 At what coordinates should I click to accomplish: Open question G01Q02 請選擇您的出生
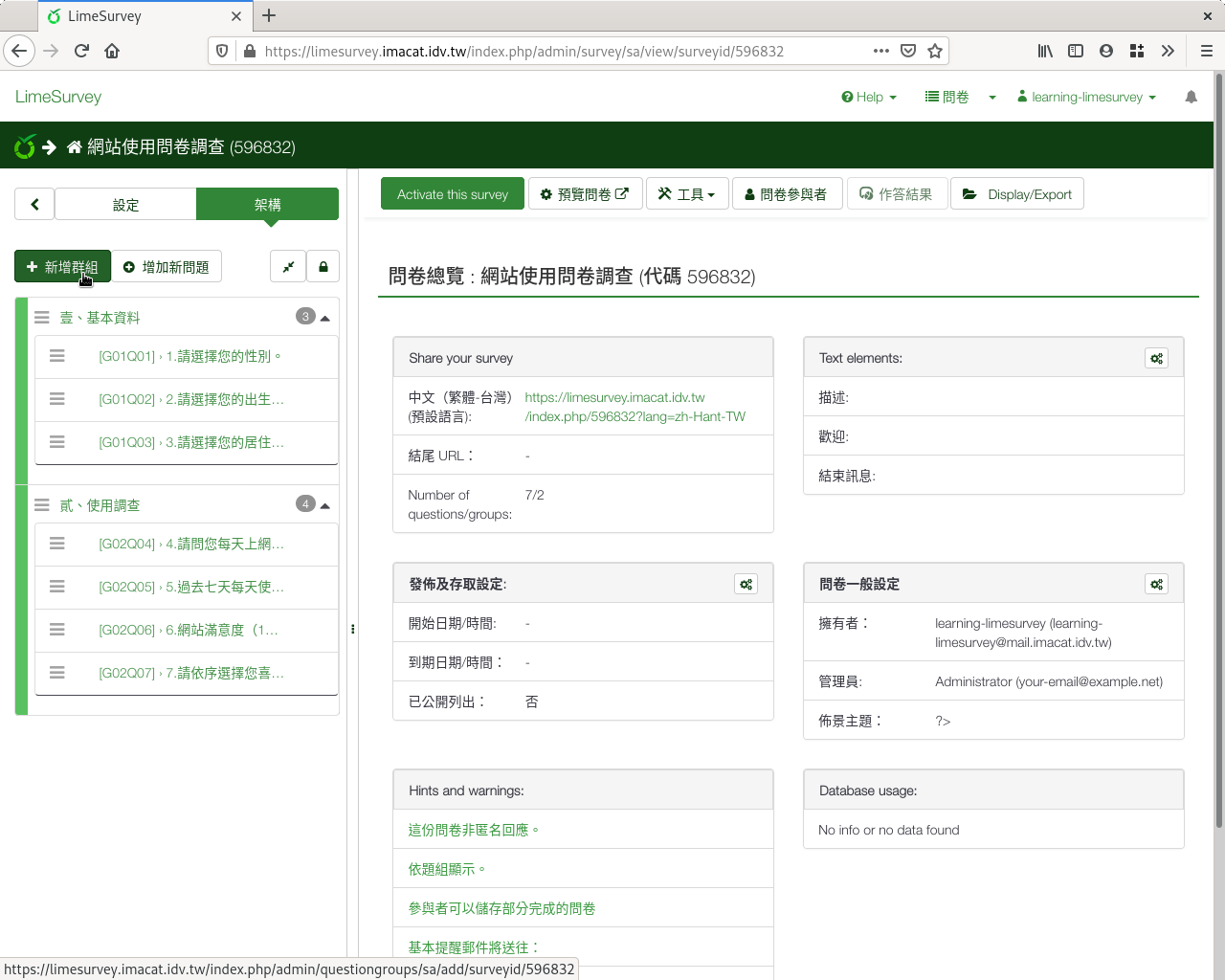(x=191, y=399)
